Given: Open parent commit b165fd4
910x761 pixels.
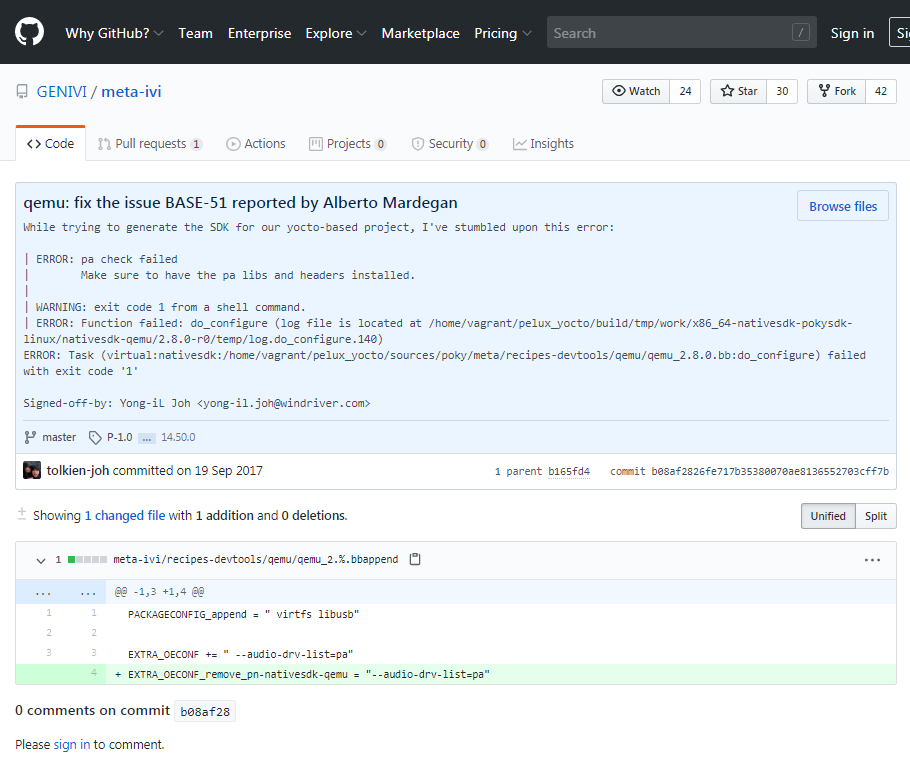Looking at the screenshot, I should 569,470.
